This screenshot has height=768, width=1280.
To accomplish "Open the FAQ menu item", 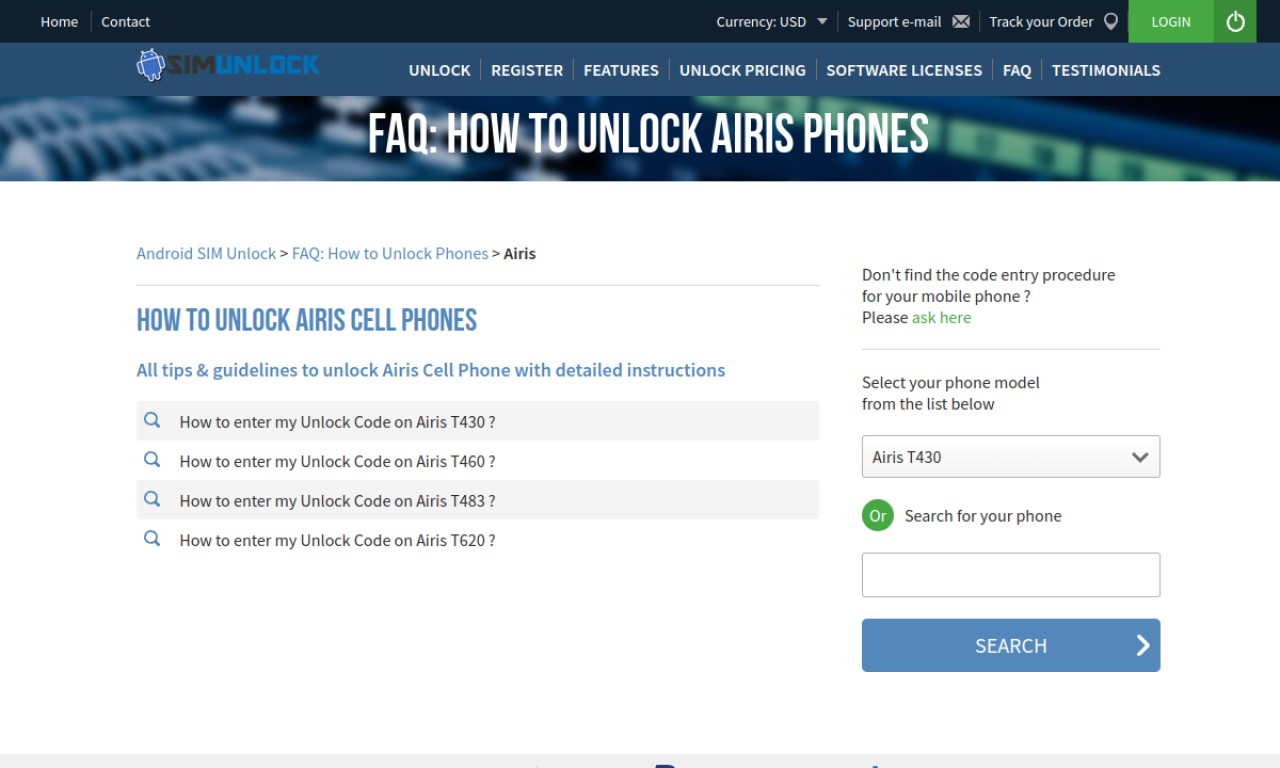I will (x=1017, y=70).
